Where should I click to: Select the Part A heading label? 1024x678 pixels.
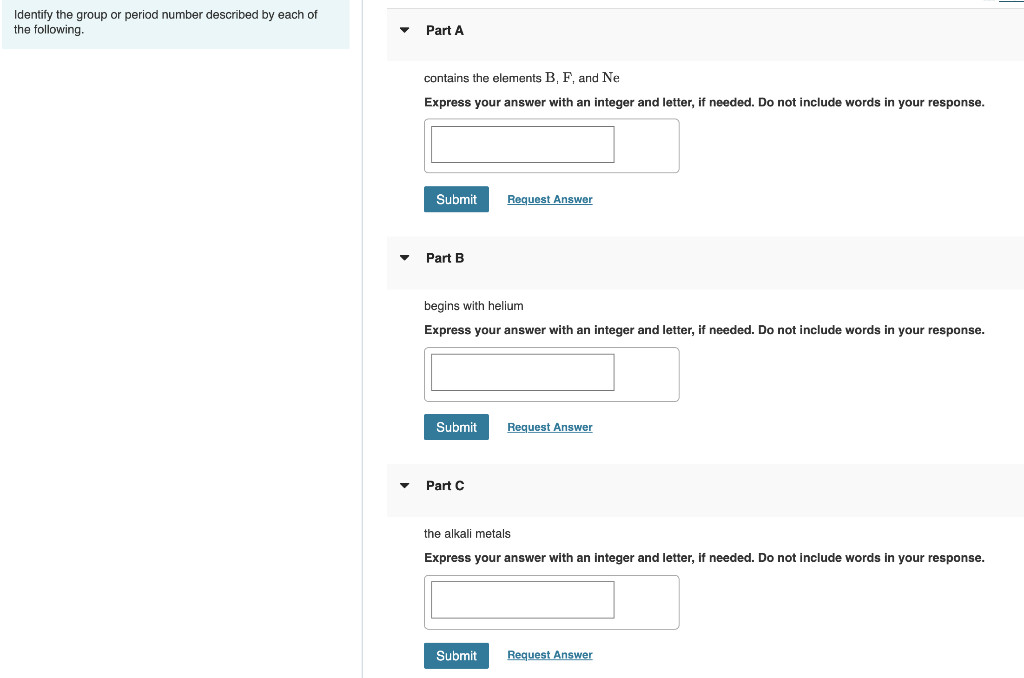[444, 30]
